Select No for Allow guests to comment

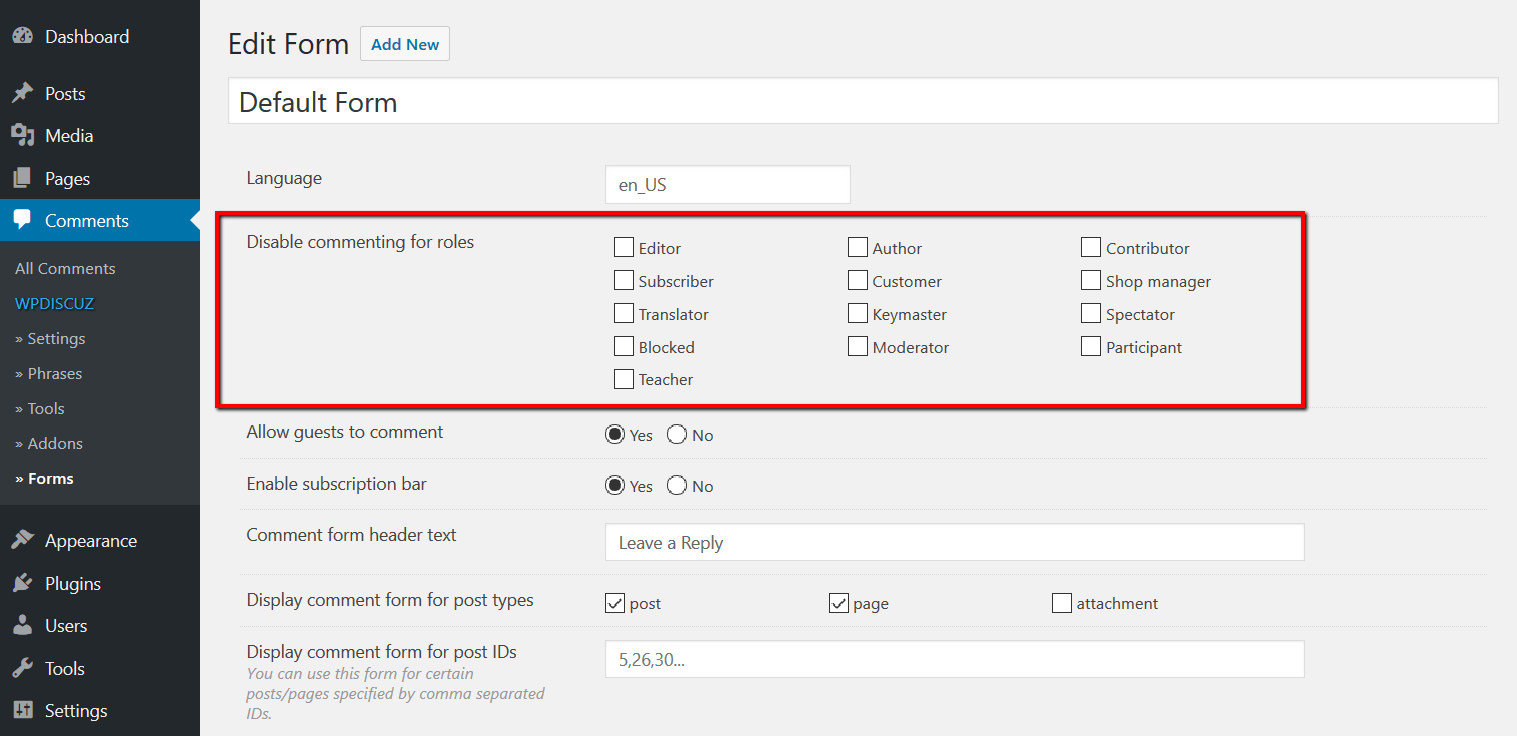[677, 435]
